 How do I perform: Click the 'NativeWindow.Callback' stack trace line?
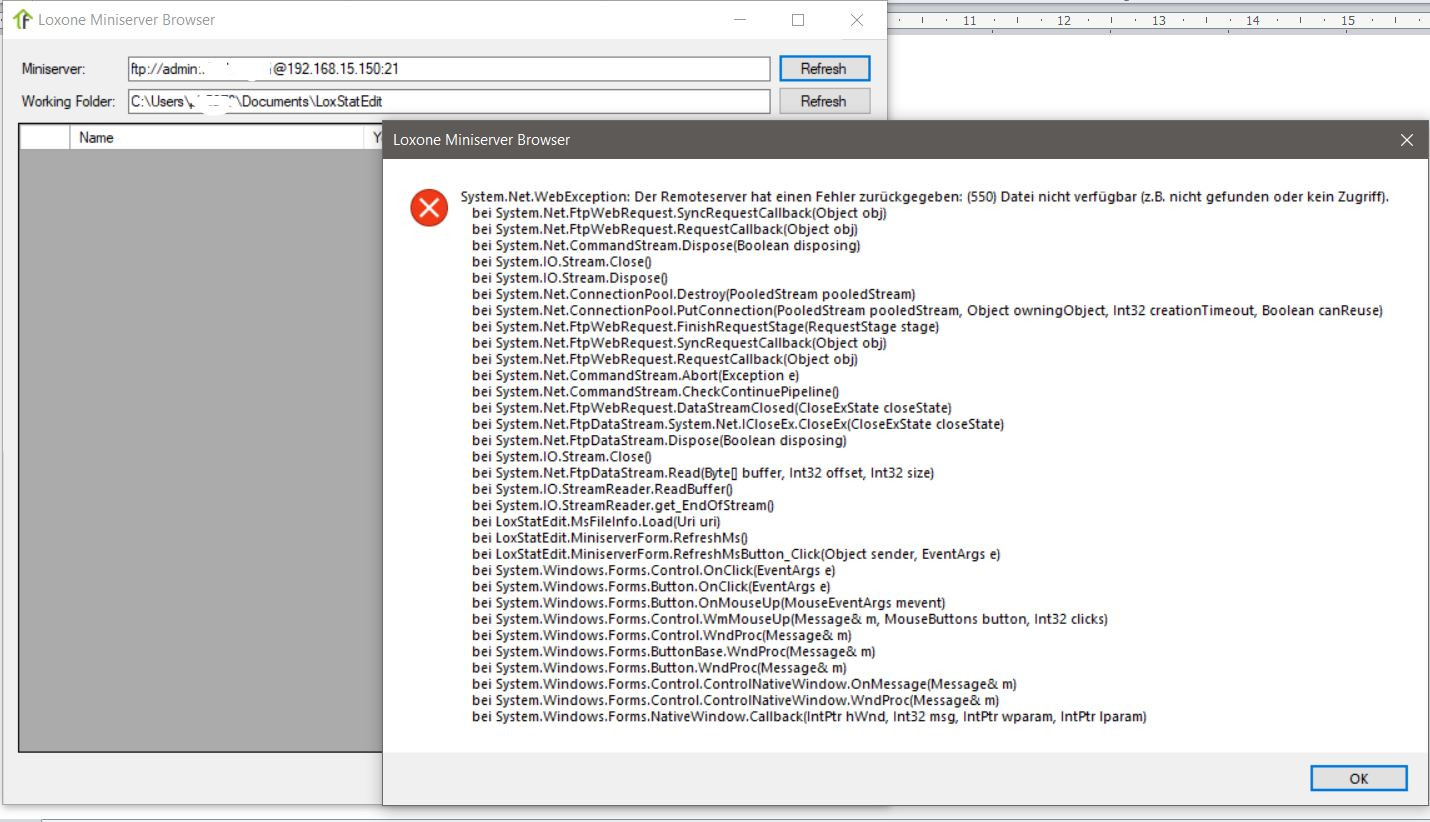(809, 716)
